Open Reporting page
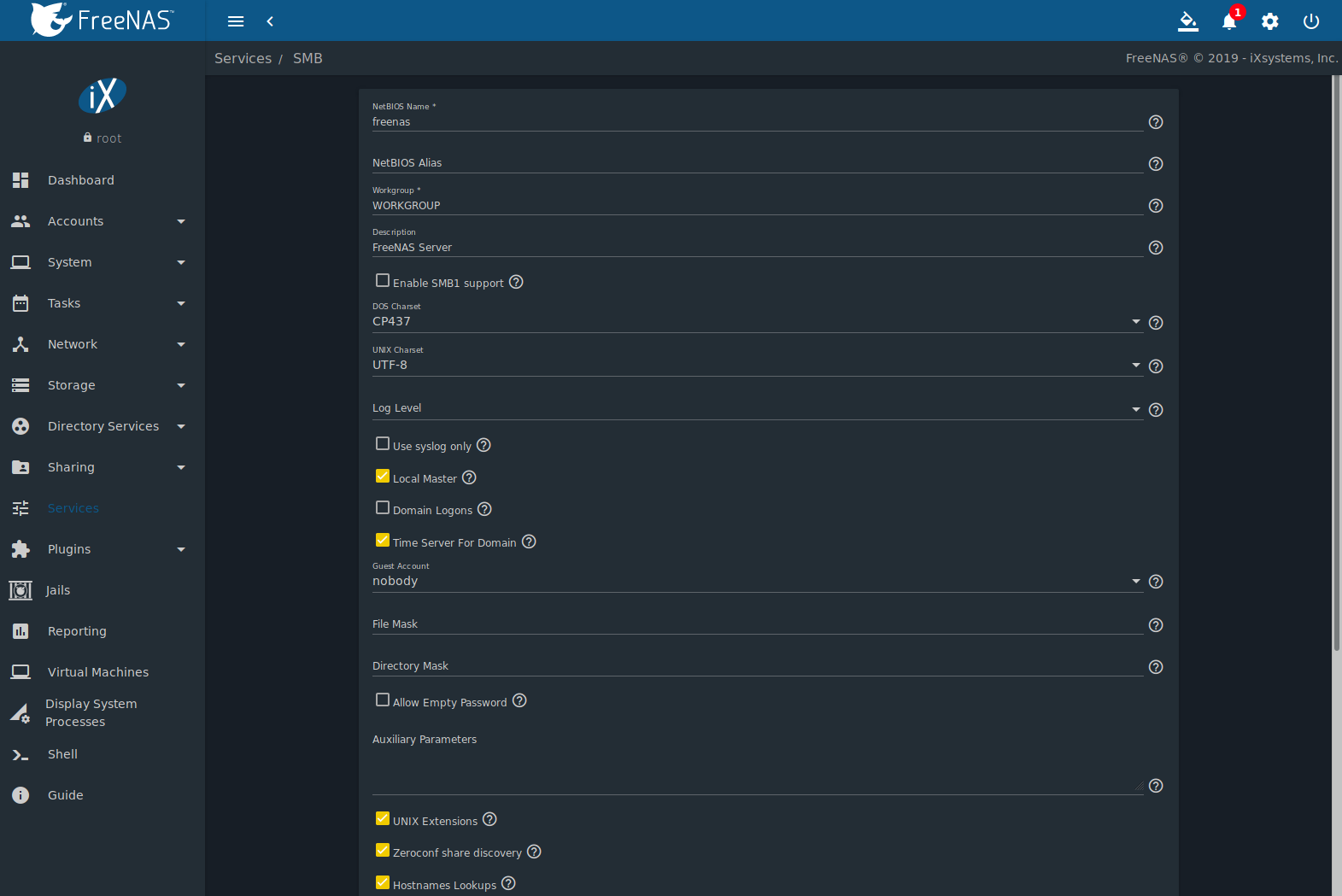The image size is (1342, 896). coord(103,631)
